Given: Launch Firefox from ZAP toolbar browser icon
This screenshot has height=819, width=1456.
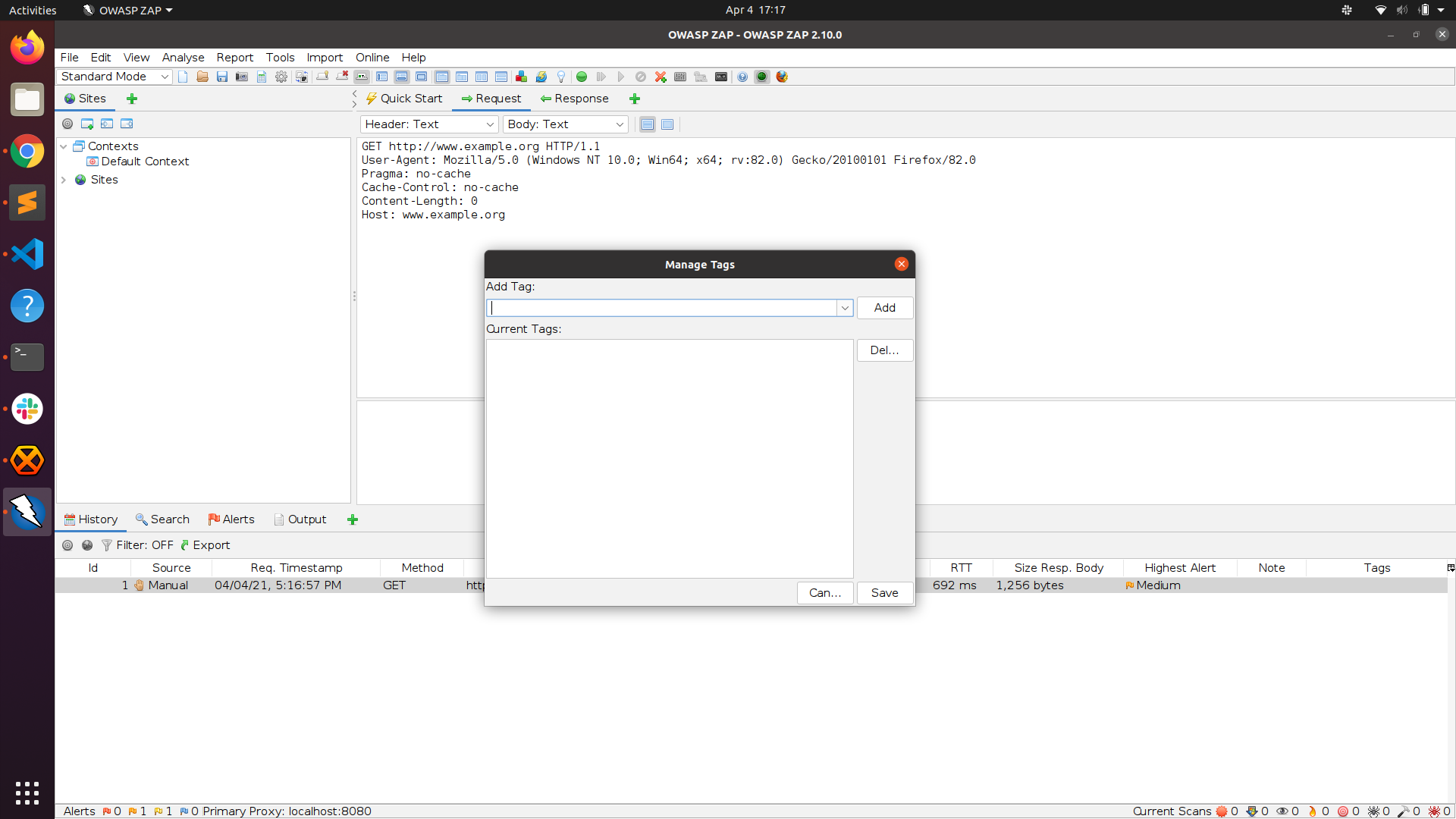Looking at the screenshot, I should [782, 77].
